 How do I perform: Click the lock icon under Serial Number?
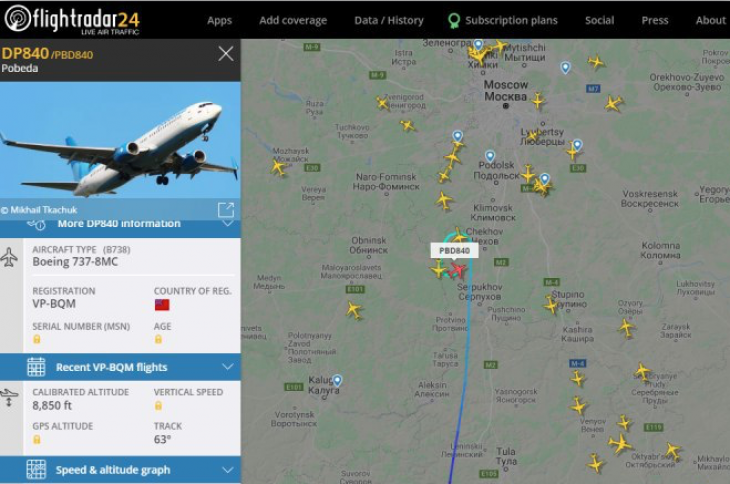[37, 339]
